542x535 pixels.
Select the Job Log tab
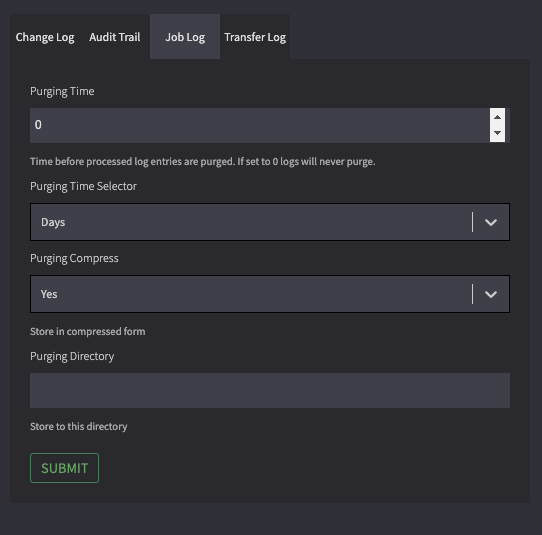[x=185, y=37]
